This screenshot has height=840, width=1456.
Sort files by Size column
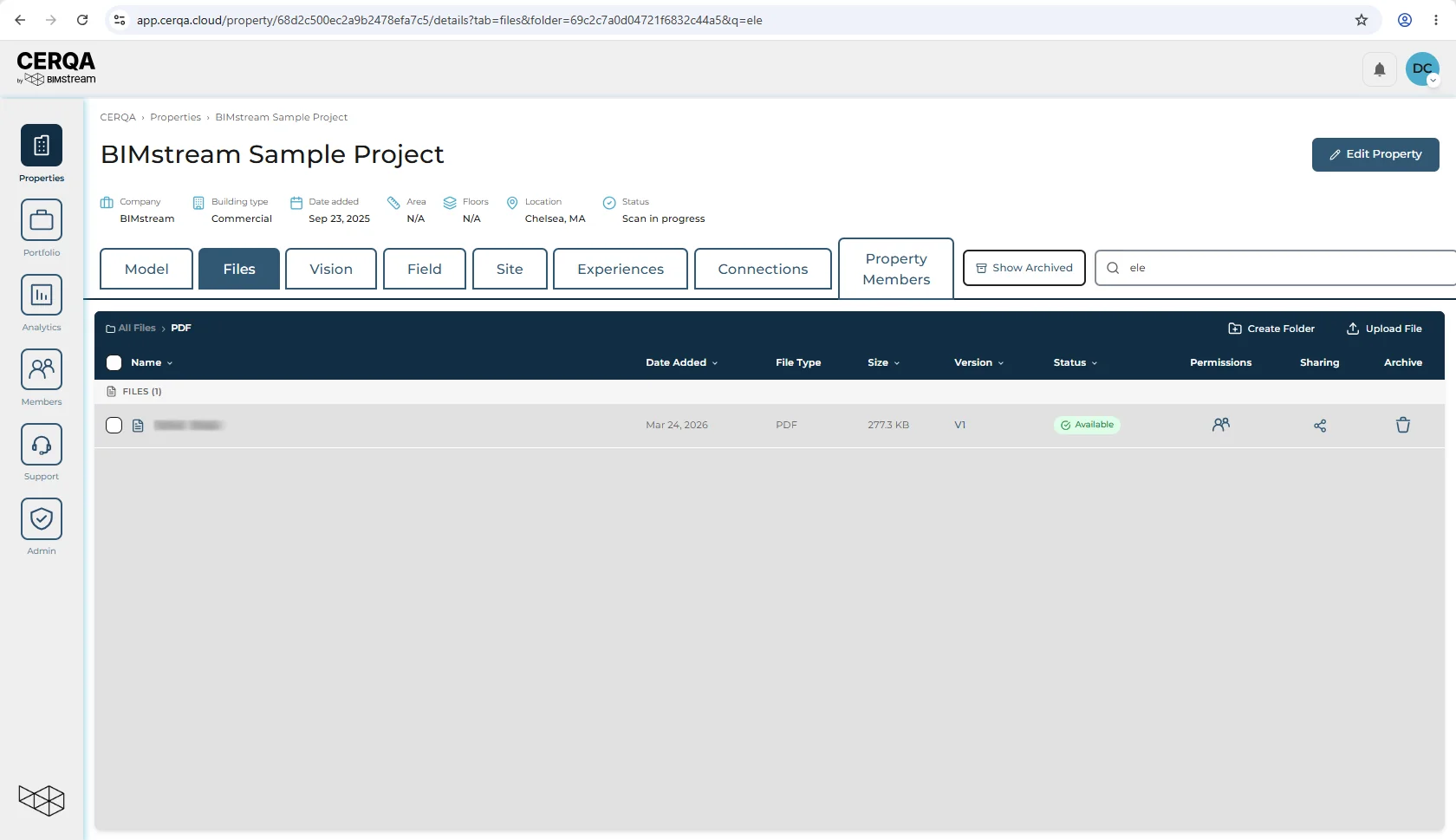883,362
